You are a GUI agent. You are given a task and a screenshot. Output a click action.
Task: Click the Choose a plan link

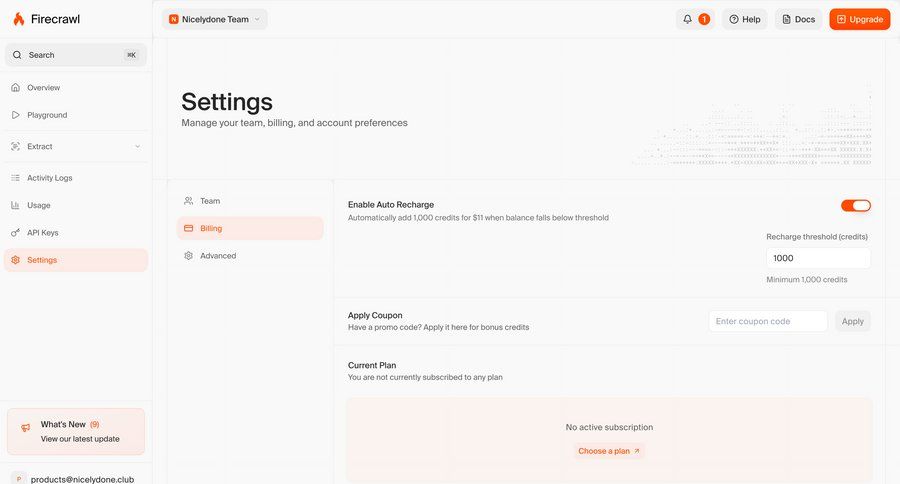(x=609, y=451)
